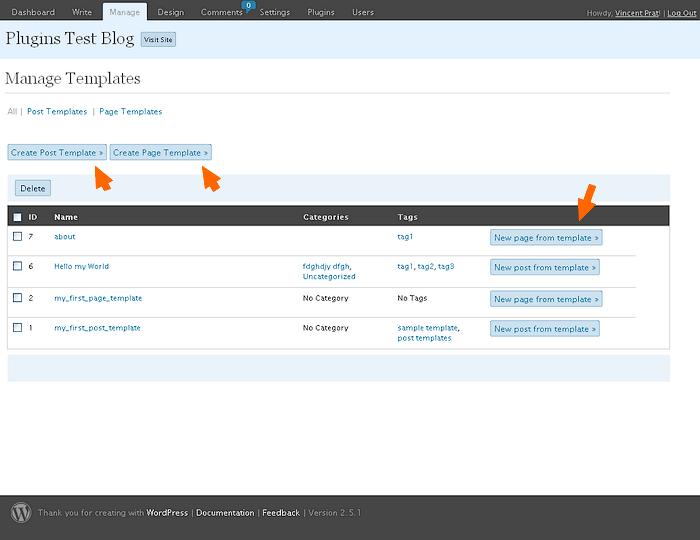Click the ID column header

click(33, 217)
